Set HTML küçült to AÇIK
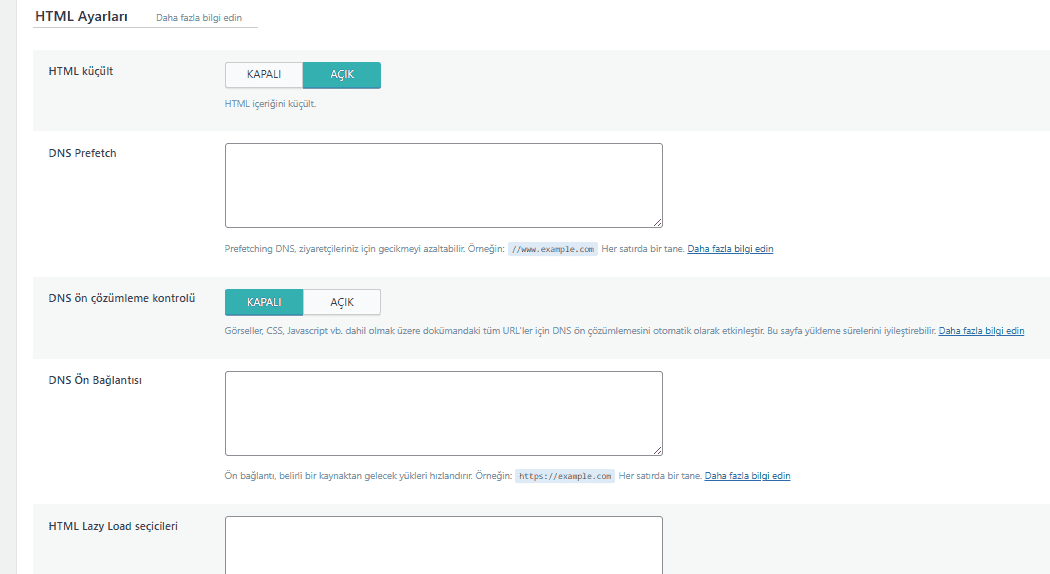 tap(342, 75)
